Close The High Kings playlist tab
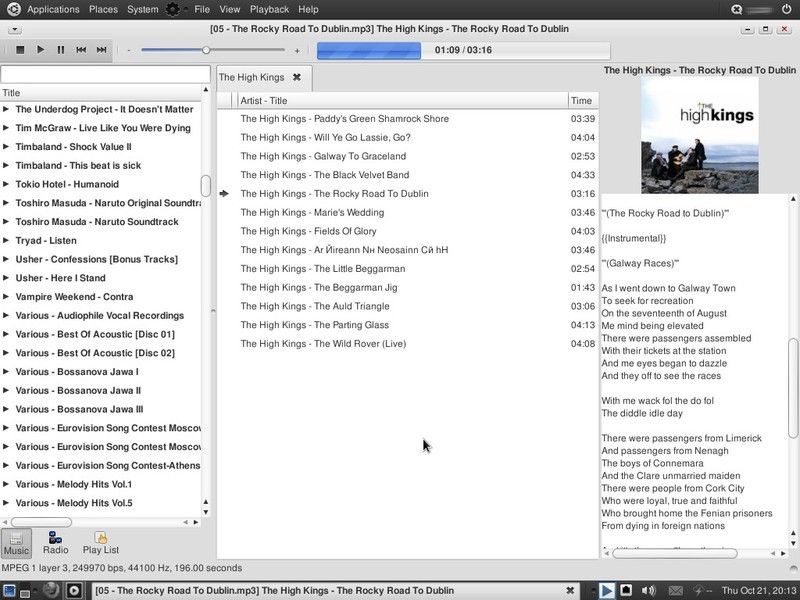The height and width of the screenshot is (600, 800). click(296, 77)
